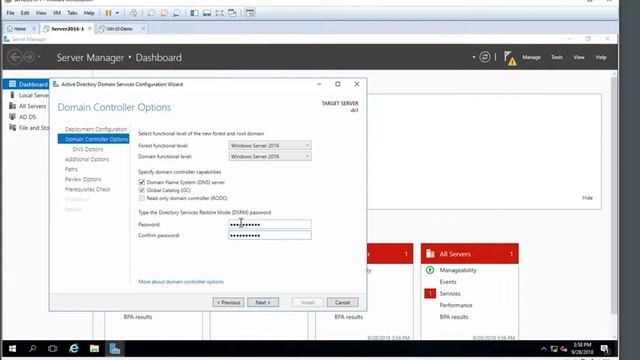640x360 pixels.
Task: Go back in Server Manager
Action: pyautogui.click(x=15, y=57)
